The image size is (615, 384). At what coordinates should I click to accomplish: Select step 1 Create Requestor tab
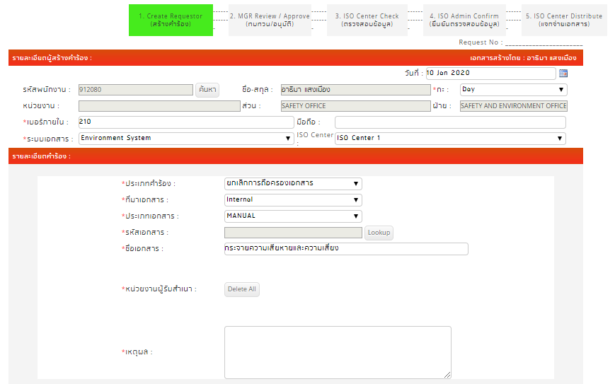171,20
